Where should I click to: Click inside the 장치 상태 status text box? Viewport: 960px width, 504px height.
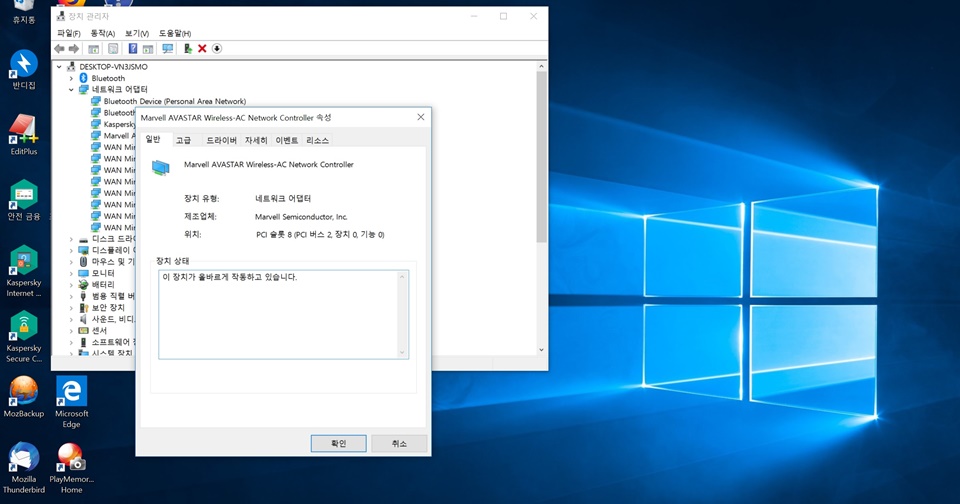(283, 314)
